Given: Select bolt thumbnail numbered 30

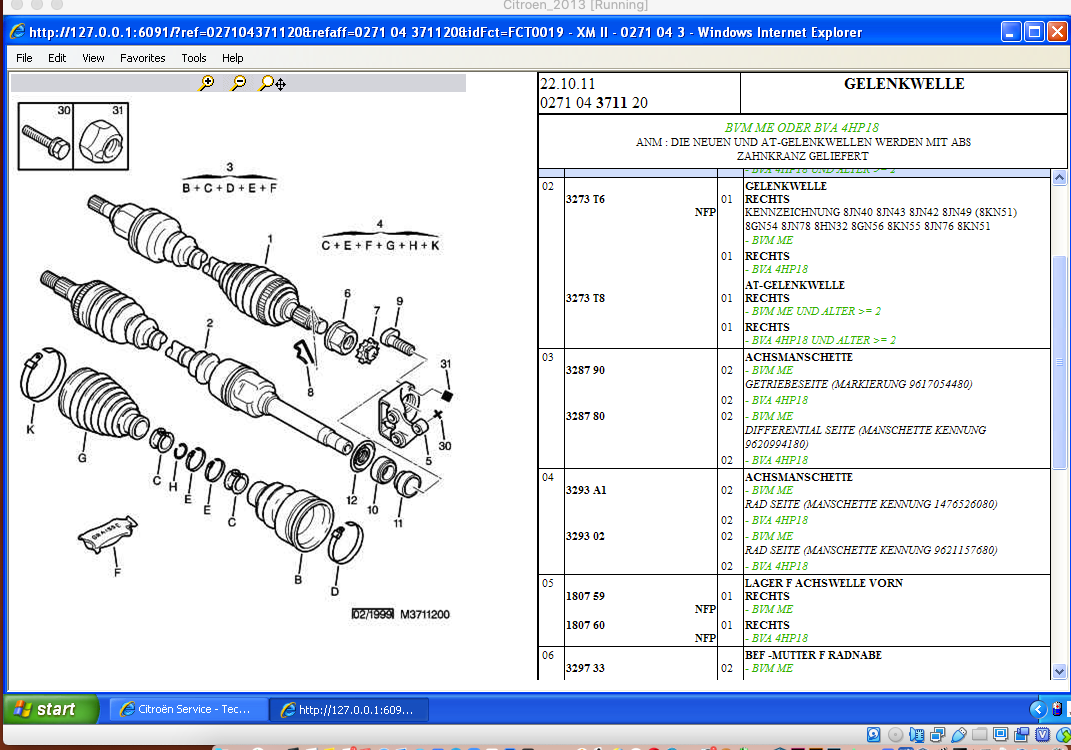Looking at the screenshot, I should tap(45, 136).
